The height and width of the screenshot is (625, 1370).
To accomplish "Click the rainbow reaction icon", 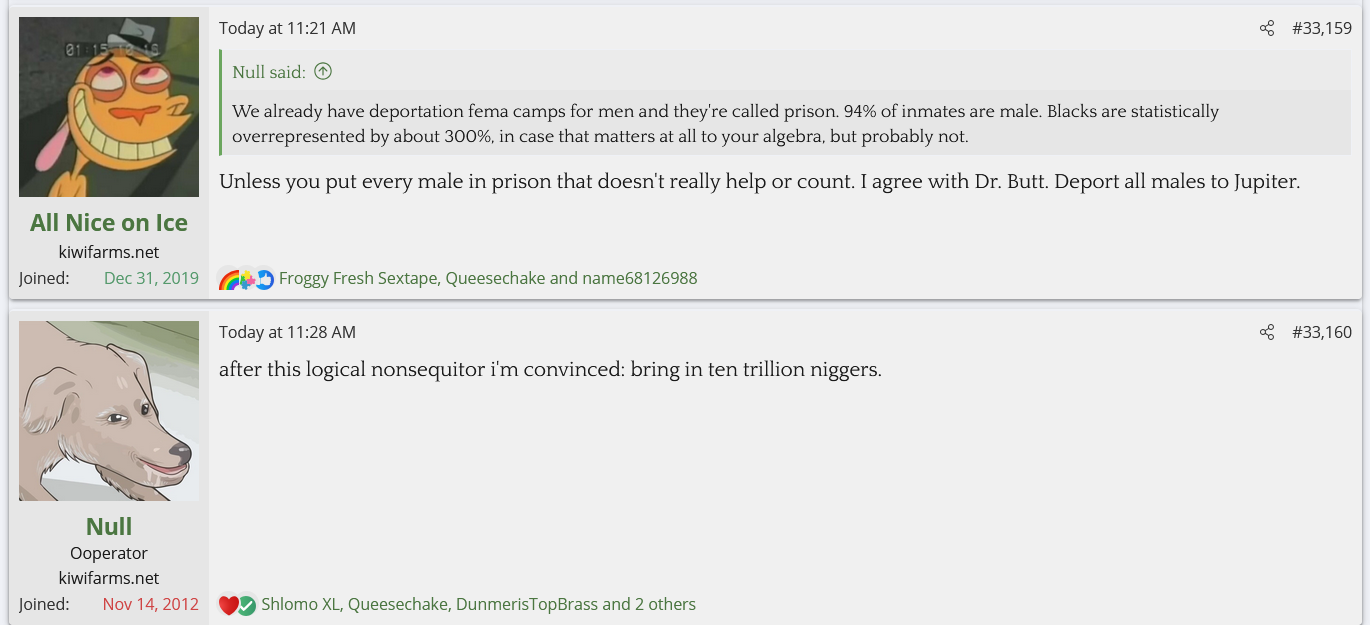I will tap(229, 279).
